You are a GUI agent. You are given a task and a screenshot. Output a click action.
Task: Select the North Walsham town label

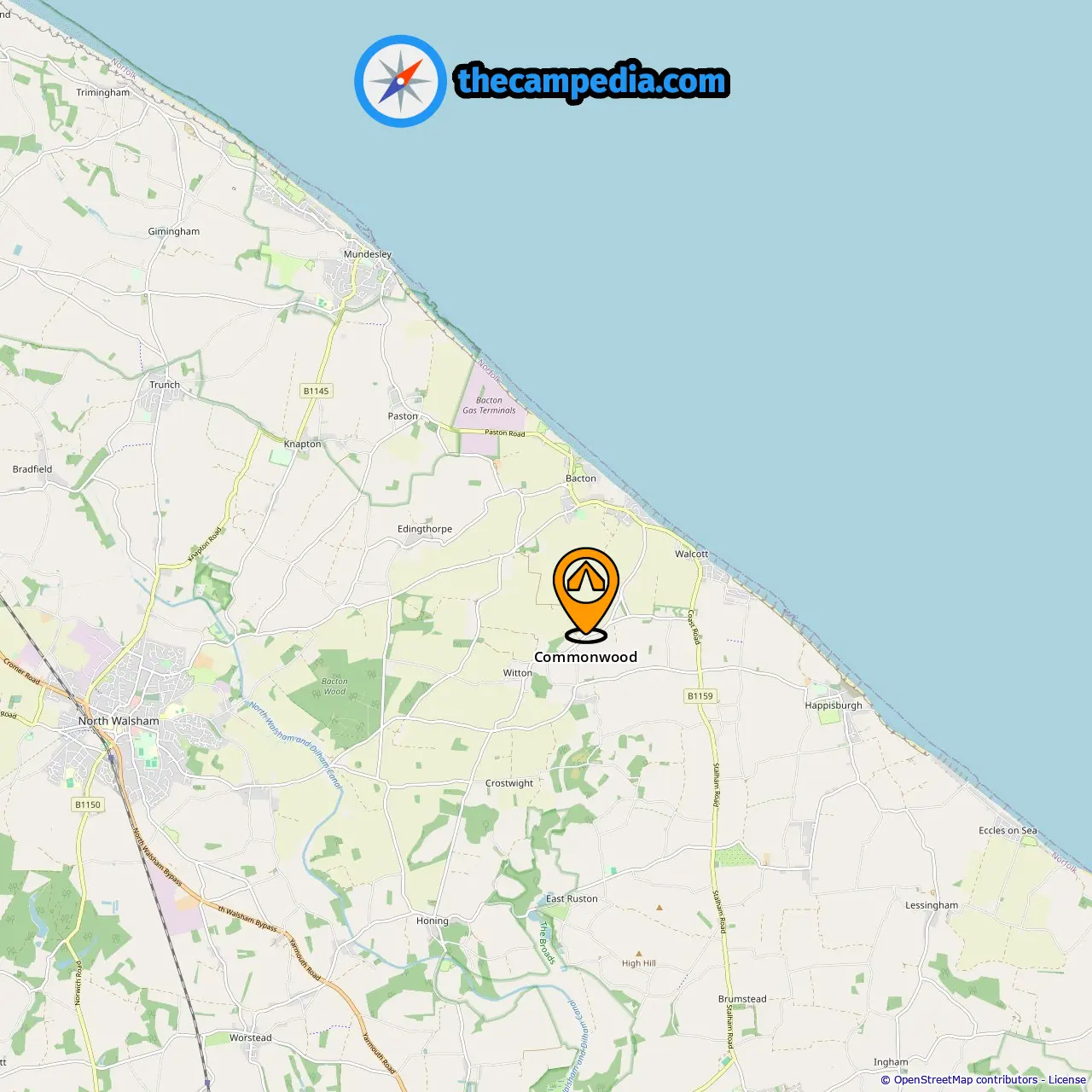coord(119,721)
